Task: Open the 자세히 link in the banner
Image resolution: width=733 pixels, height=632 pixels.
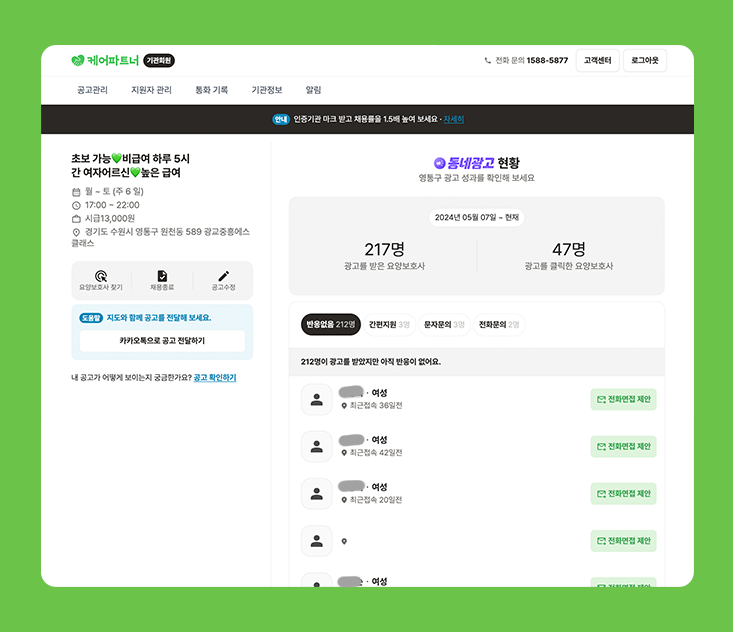Action: click(453, 119)
